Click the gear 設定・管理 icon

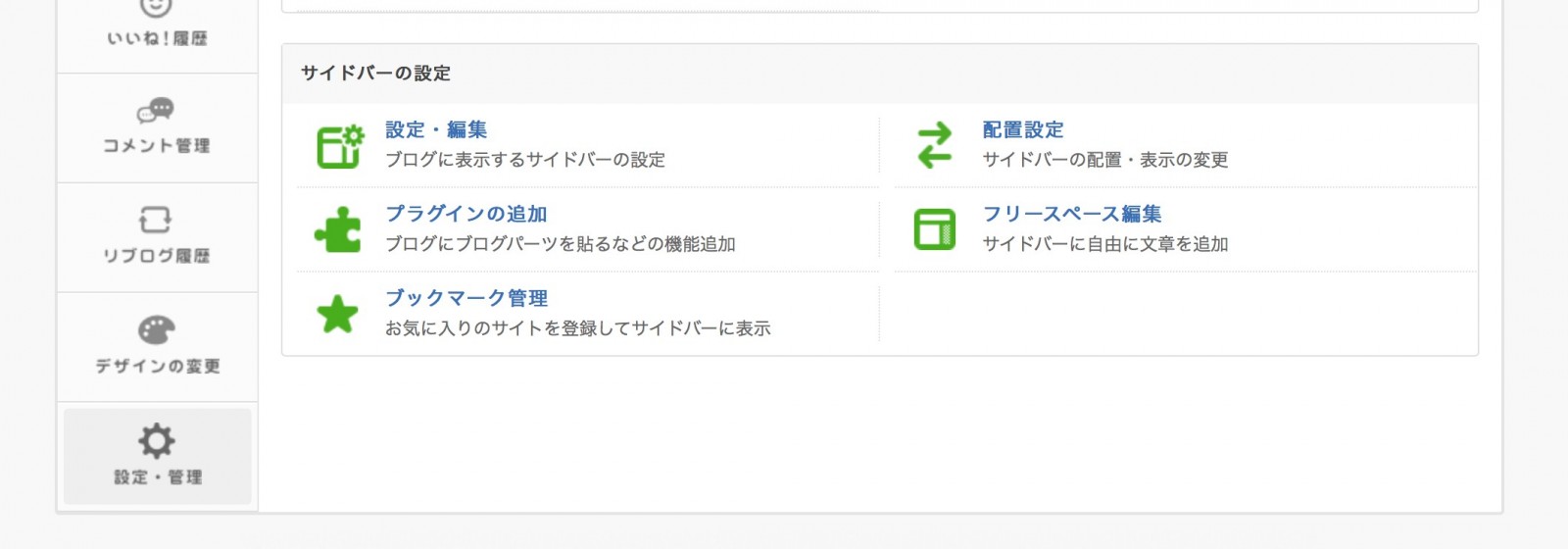[157, 441]
